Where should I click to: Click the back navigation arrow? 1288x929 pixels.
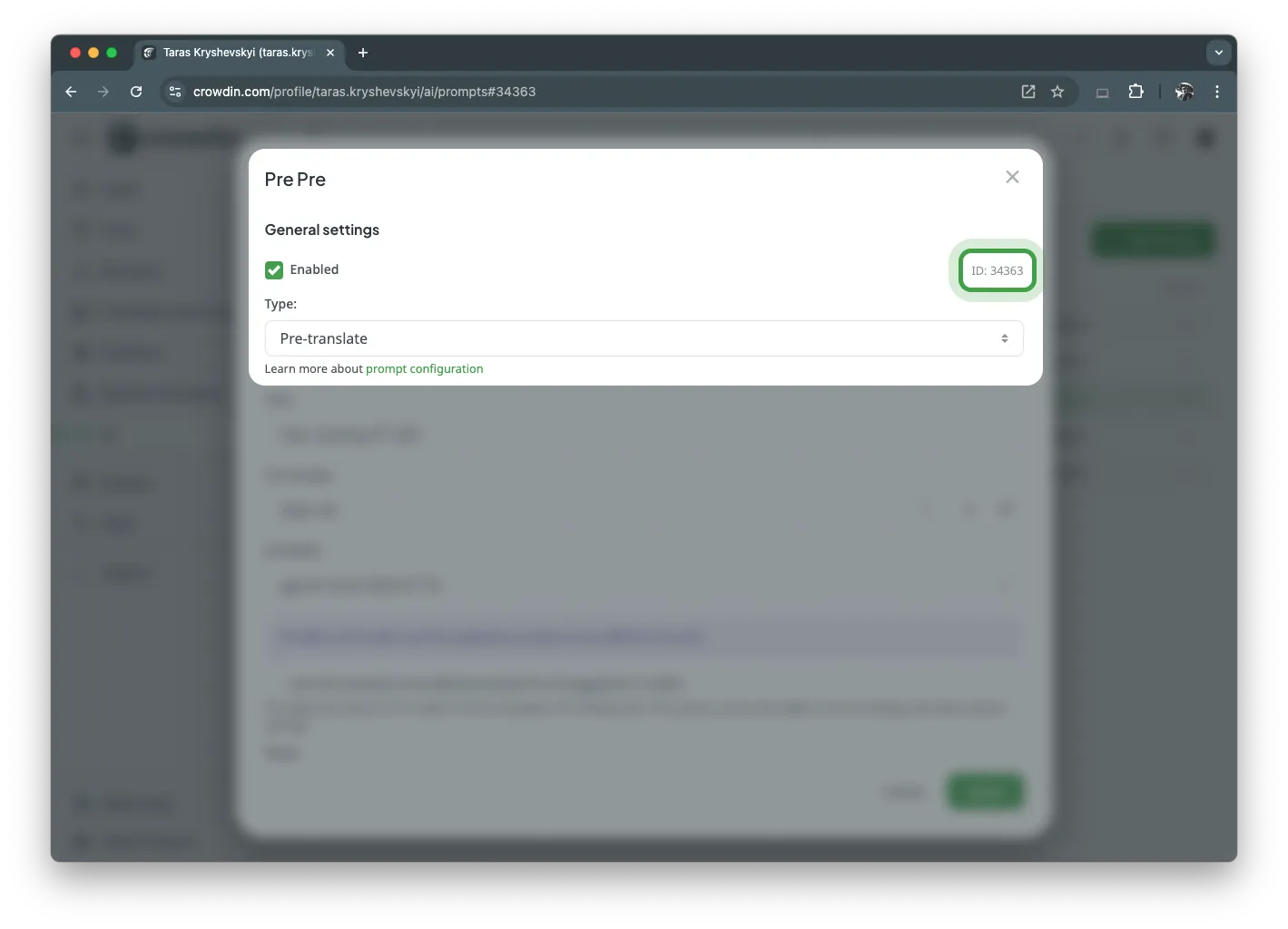tap(71, 92)
